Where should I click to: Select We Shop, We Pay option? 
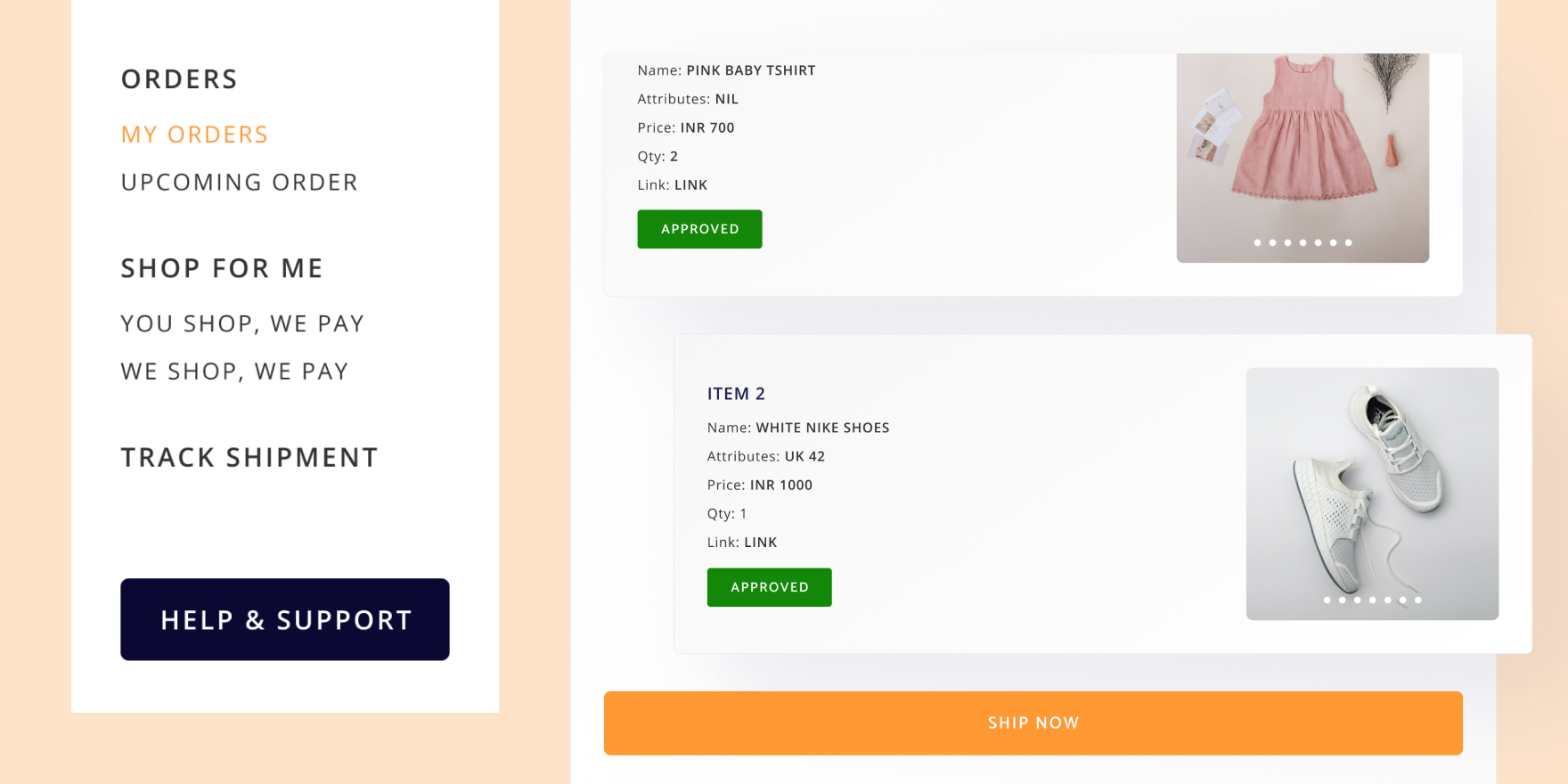(234, 372)
